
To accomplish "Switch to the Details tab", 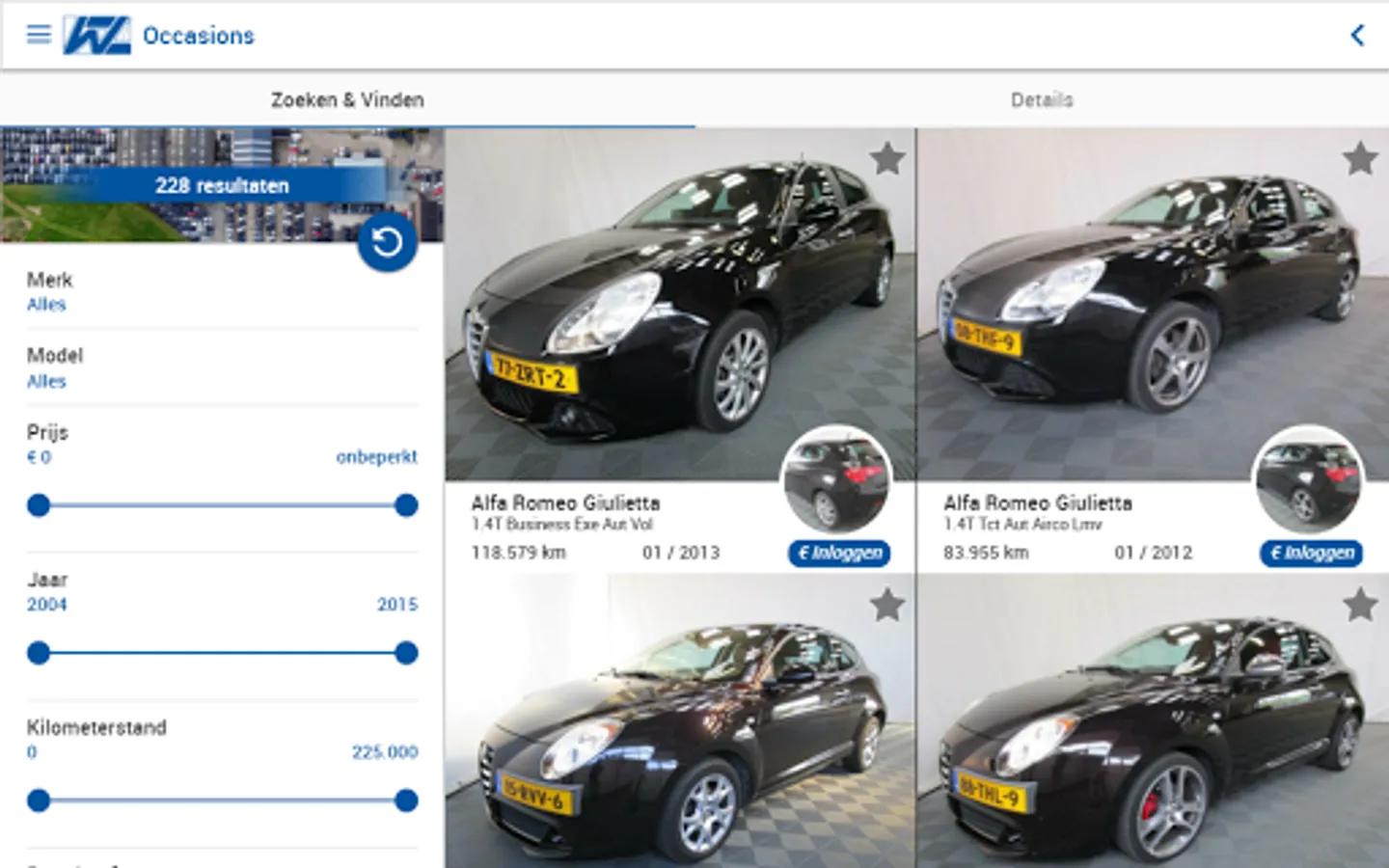I will (1042, 99).
